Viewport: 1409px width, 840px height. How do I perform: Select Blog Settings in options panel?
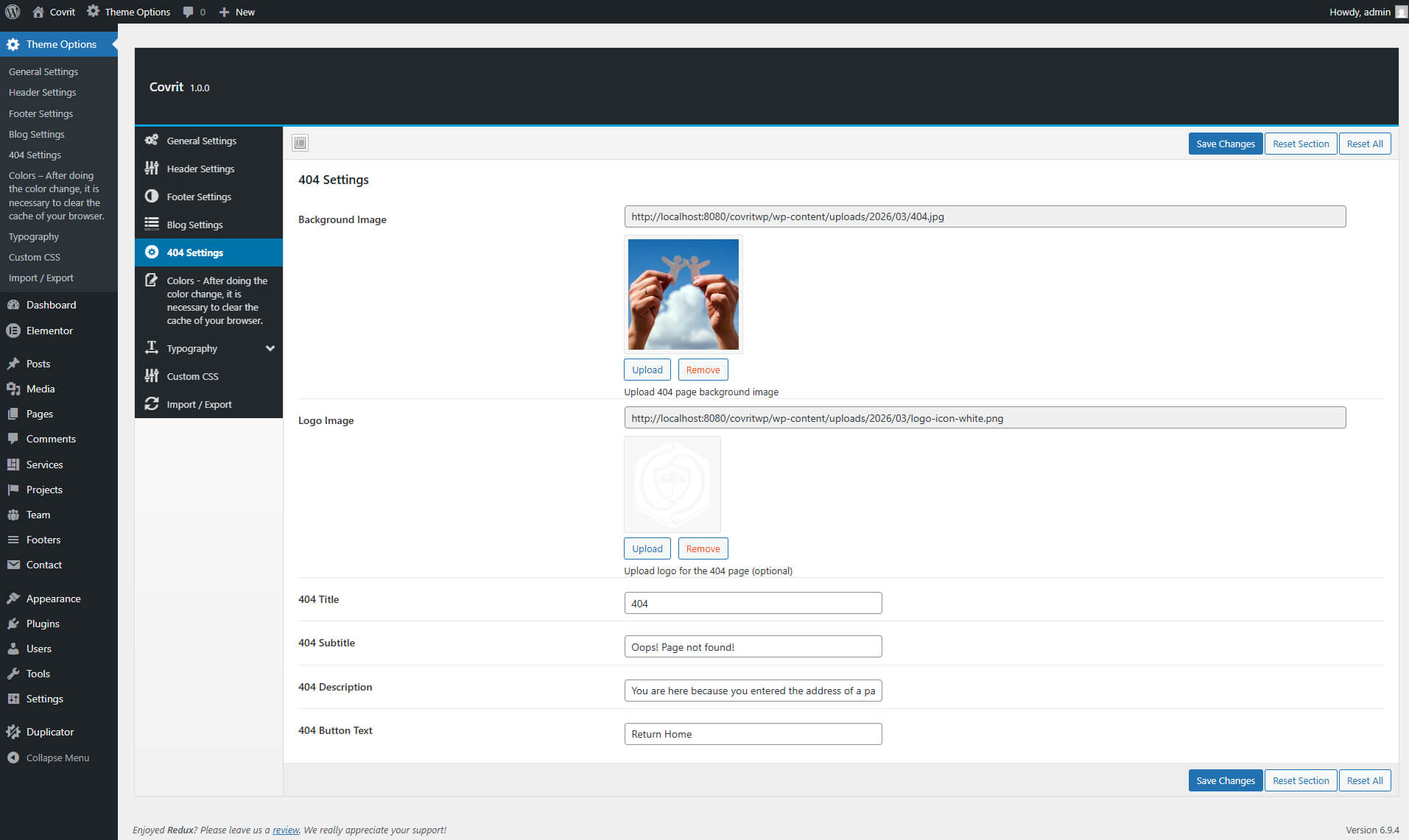pyautogui.click(x=194, y=225)
